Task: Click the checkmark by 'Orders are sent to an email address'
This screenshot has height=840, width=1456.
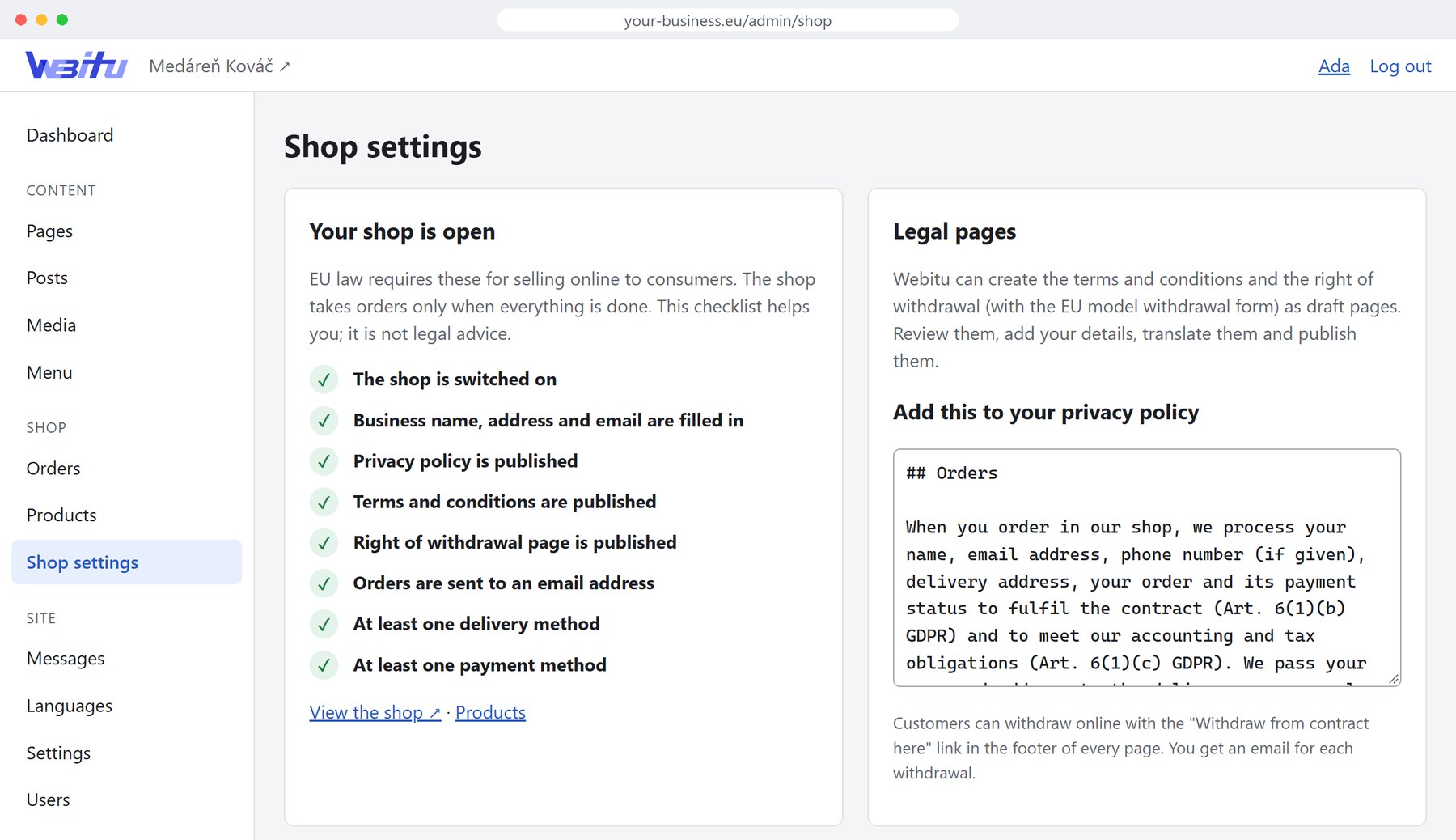Action: click(324, 583)
